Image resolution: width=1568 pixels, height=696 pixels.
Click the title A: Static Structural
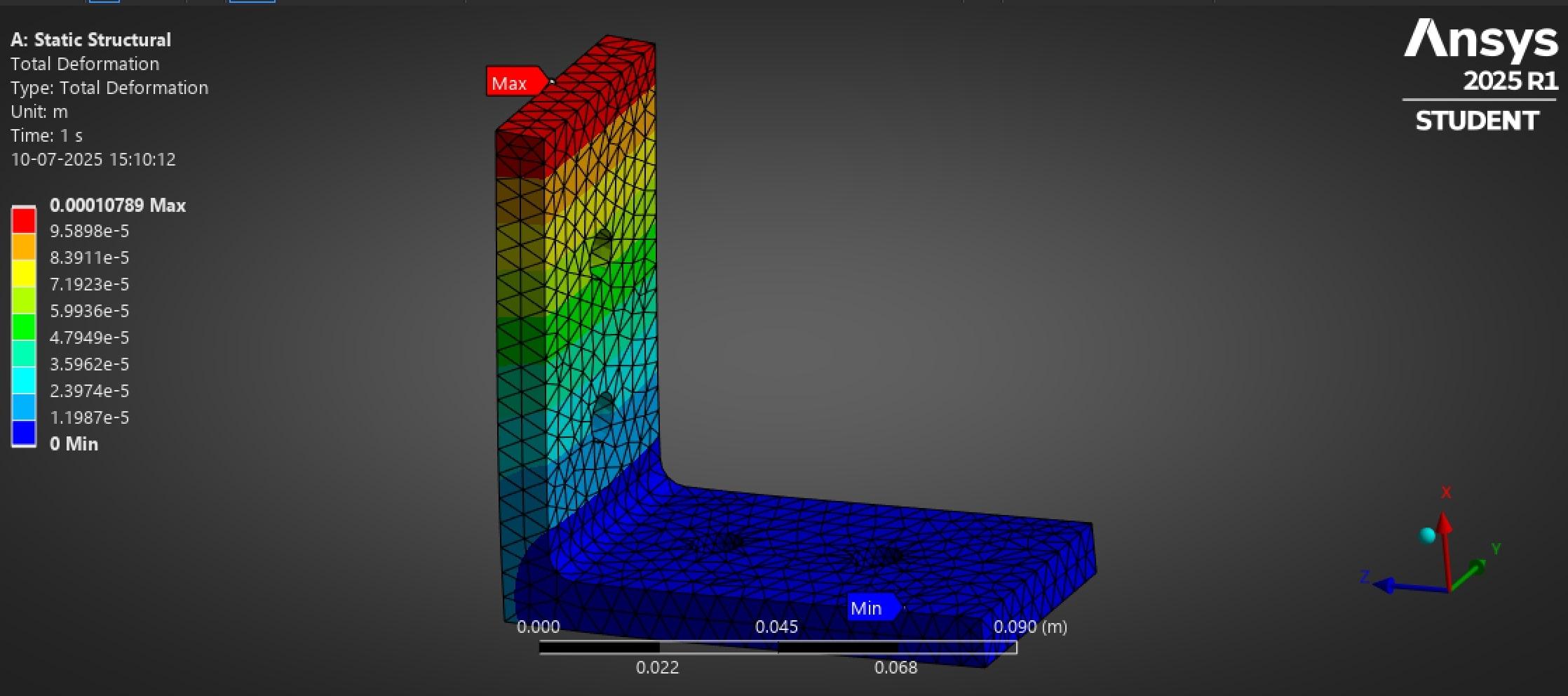click(91, 39)
